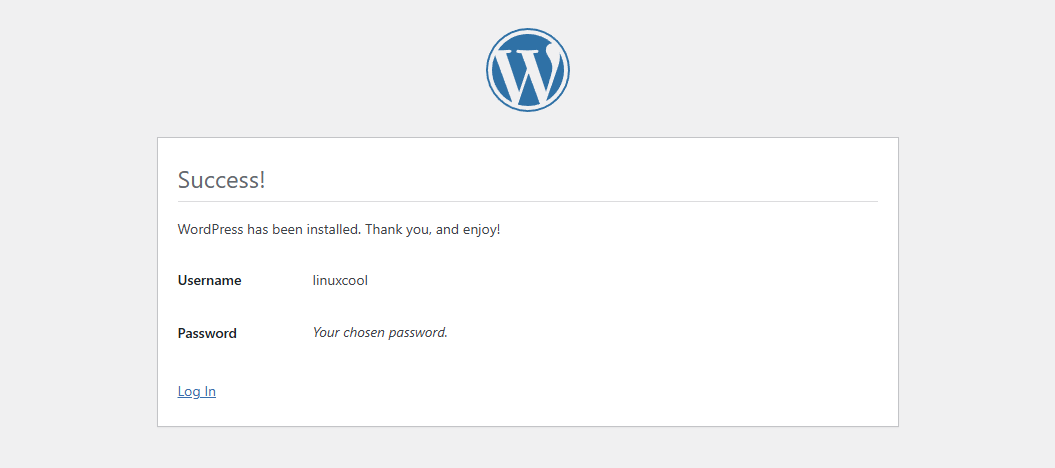Click the divider line below Success heading

pyautogui.click(x=527, y=202)
